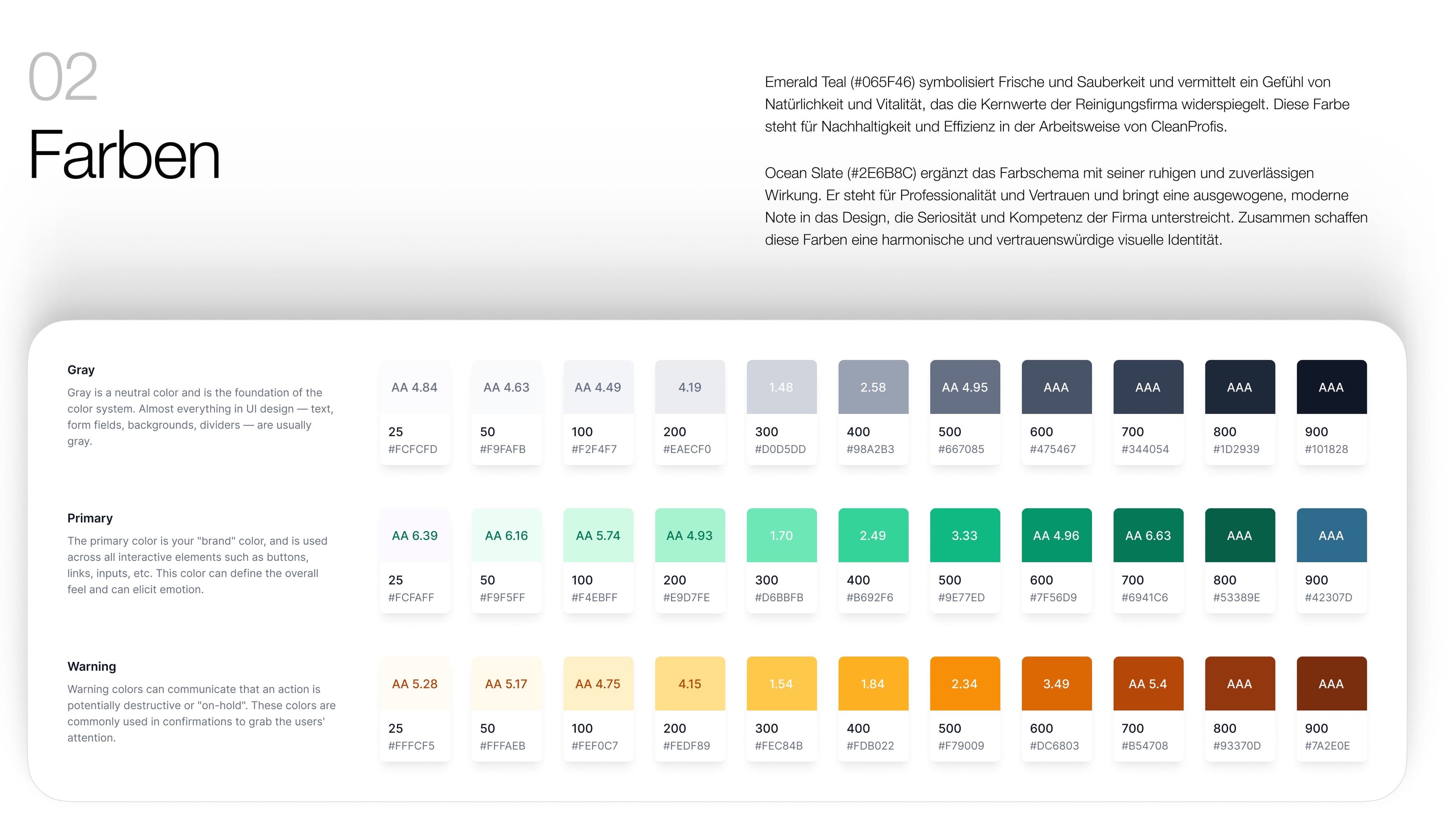Image resolution: width=1456 pixels, height=819 pixels.
Task: Click the hex code #7F56D9
Action: click(x=1053, y=598)
